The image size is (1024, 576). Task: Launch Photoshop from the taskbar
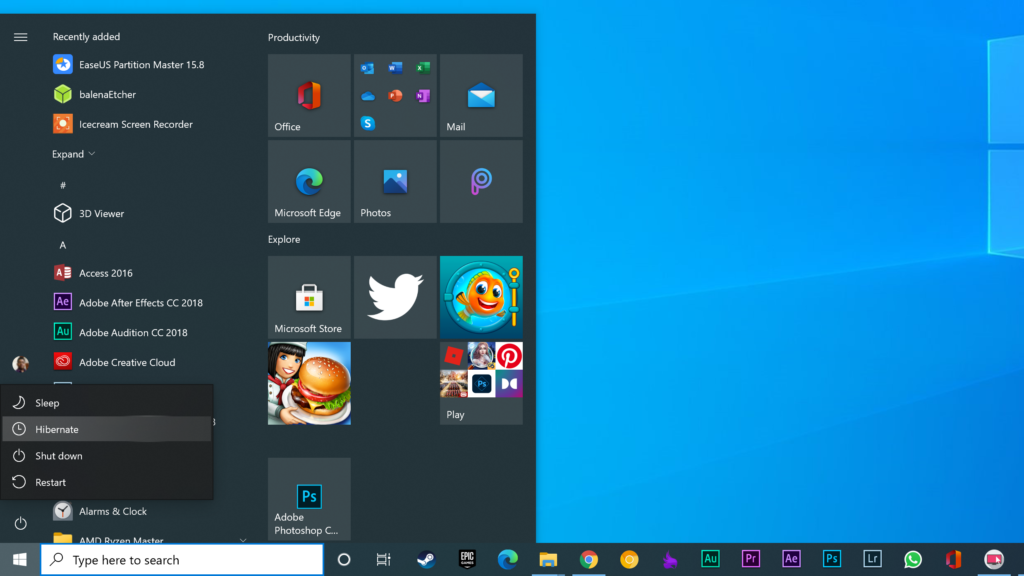tap(831, 560)
